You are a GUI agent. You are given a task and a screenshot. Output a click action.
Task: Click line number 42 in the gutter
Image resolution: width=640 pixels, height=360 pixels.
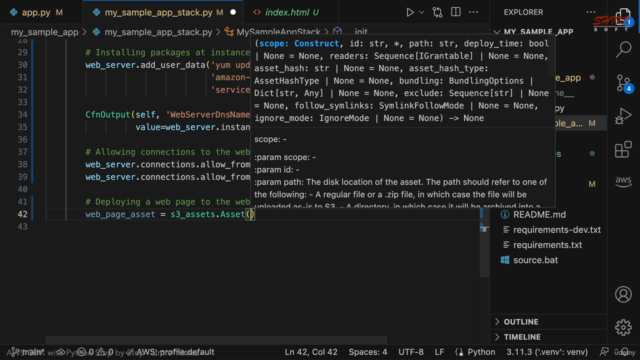(22, 214)
